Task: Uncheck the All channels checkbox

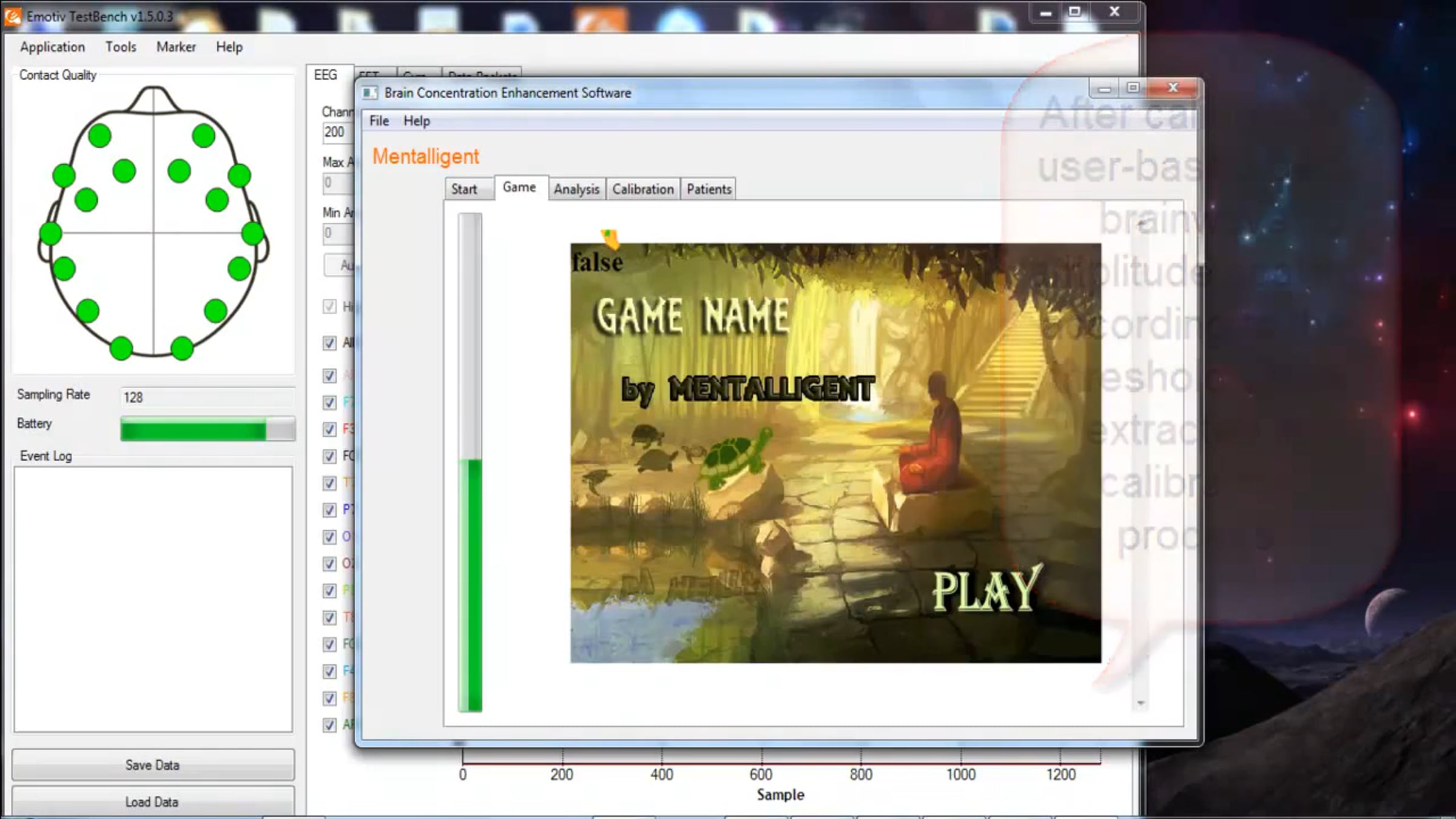Action: [329, 343]
